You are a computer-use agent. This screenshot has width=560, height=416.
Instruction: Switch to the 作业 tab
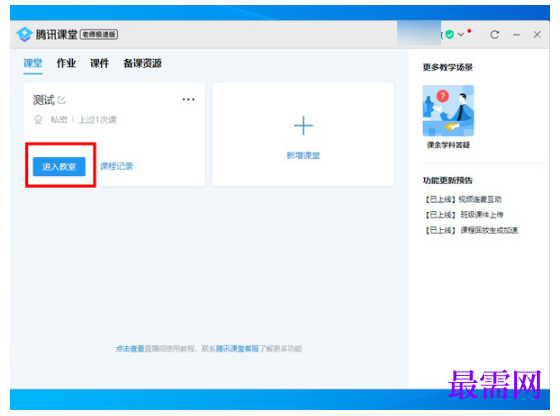coord(66,64)
